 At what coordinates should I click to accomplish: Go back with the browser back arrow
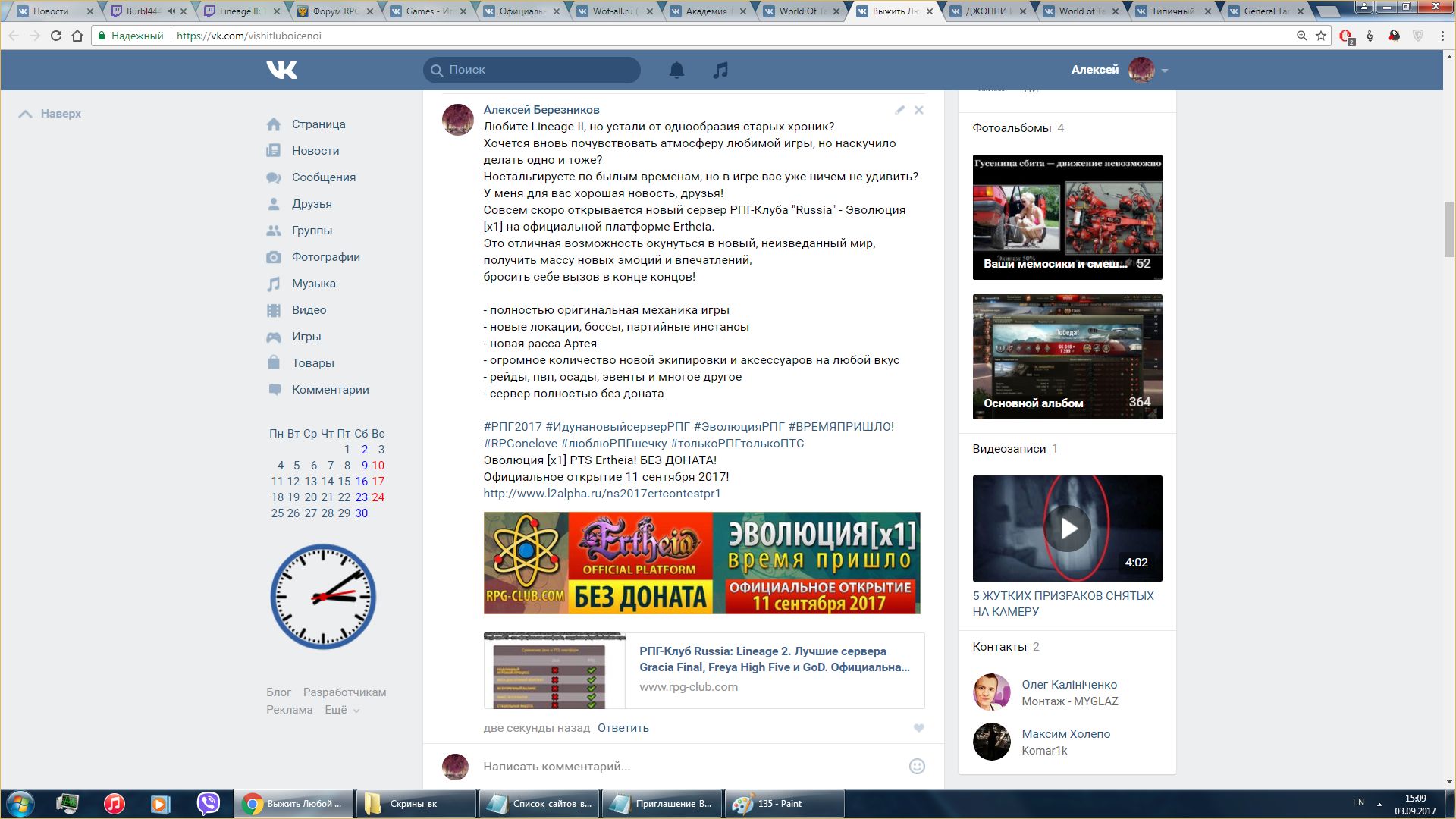[14, 36]
